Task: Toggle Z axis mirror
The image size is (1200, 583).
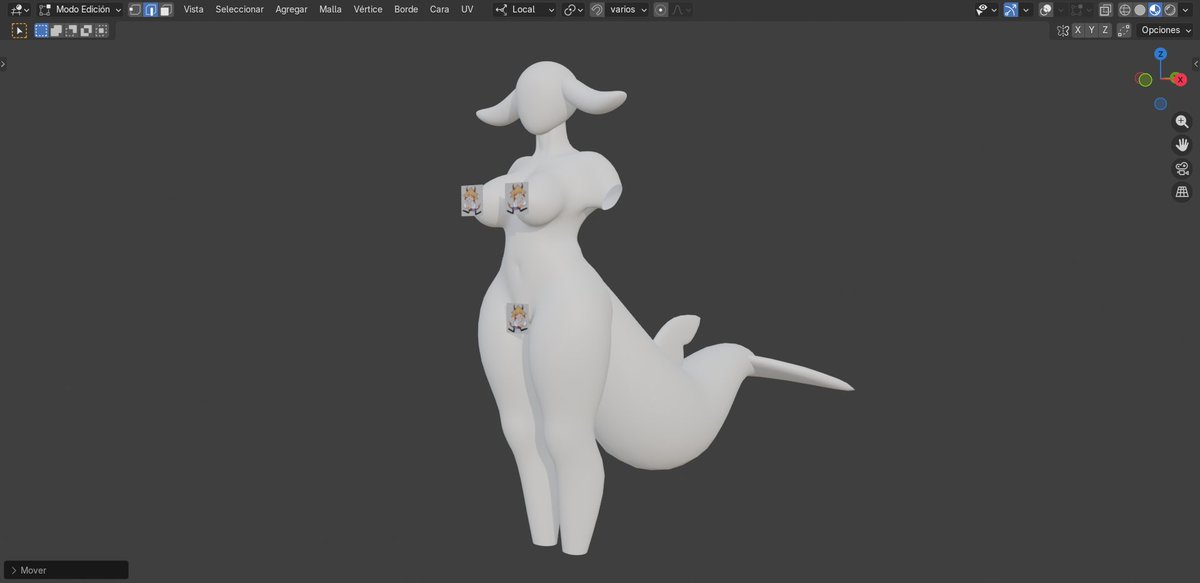Action: click(1105, 30)
